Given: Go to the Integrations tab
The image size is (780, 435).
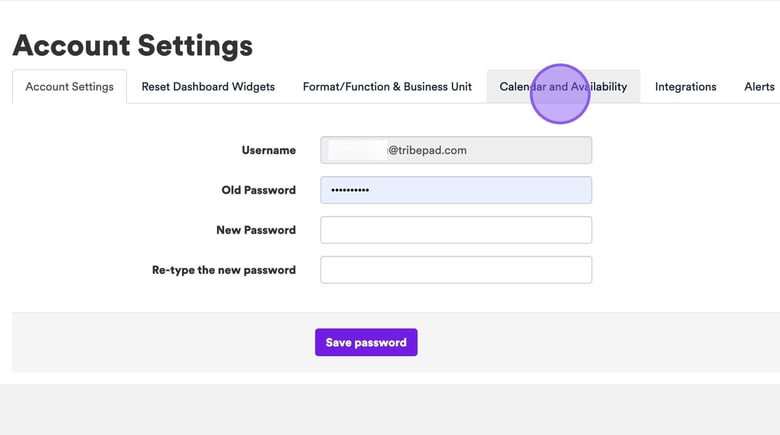Looking at the screenshot, I should (685, 87).
